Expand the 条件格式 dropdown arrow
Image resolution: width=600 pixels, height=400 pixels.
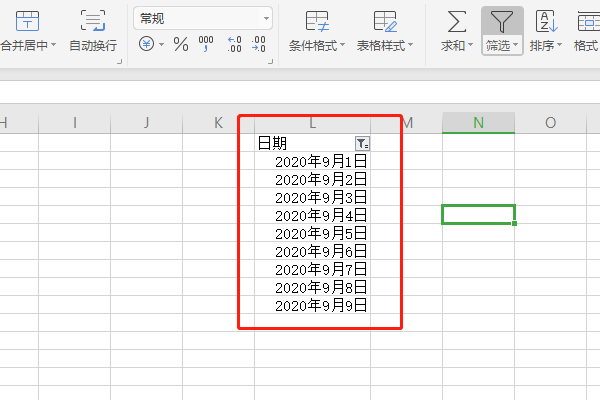[x=342, y=45]
